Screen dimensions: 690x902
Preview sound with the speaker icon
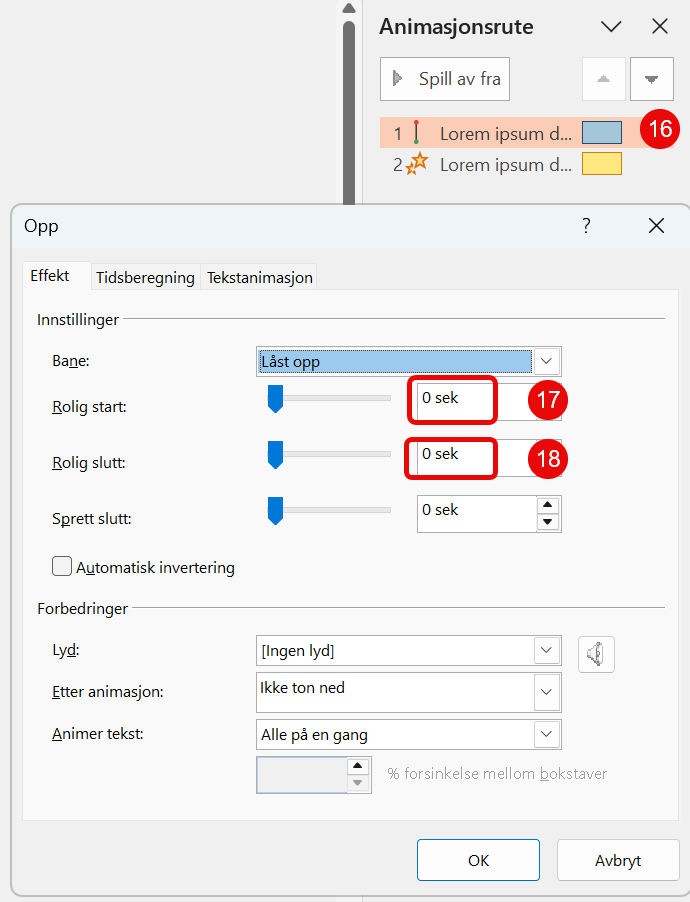click(596, 654)
